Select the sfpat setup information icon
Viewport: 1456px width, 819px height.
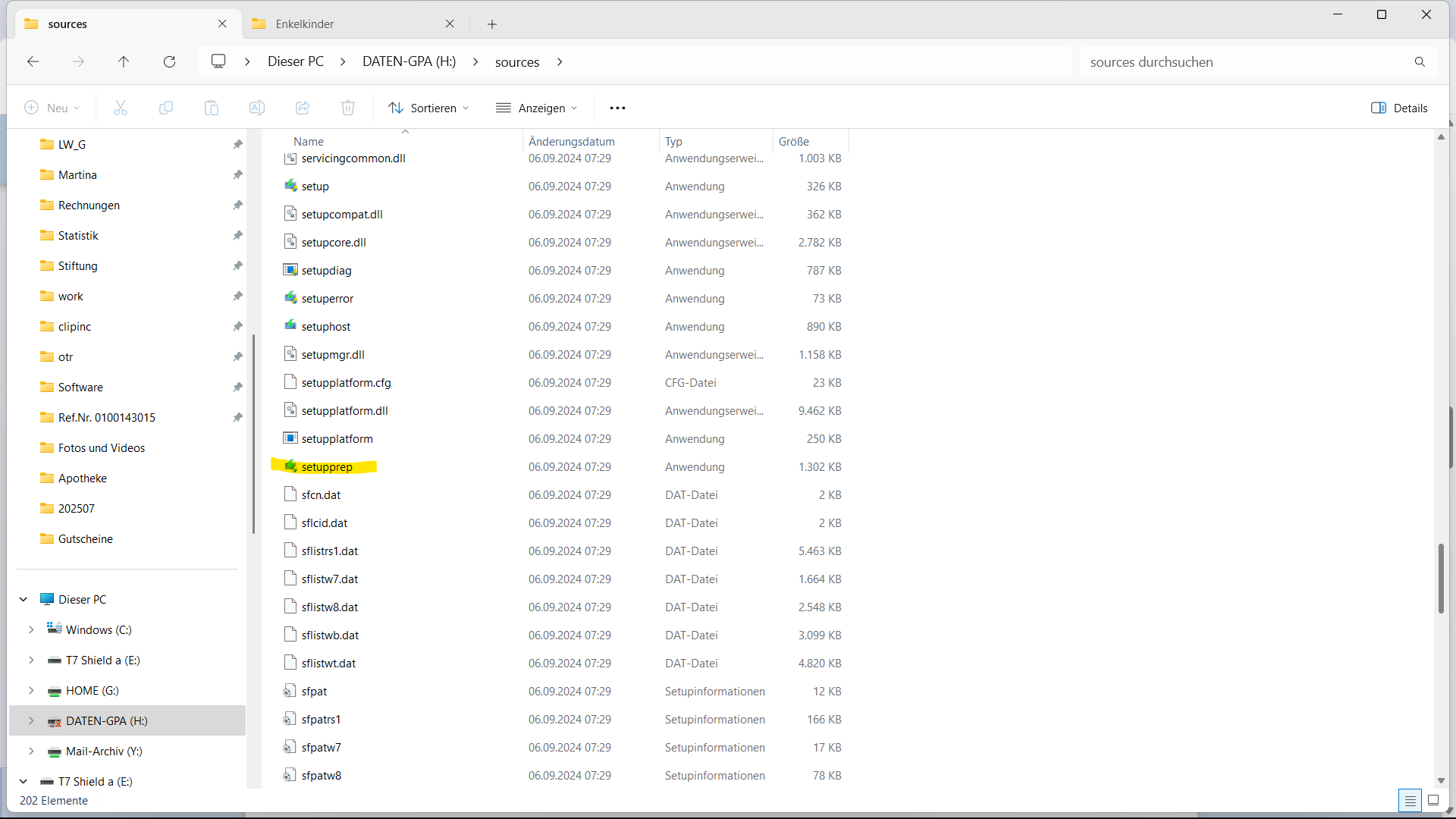click(290, 691)
